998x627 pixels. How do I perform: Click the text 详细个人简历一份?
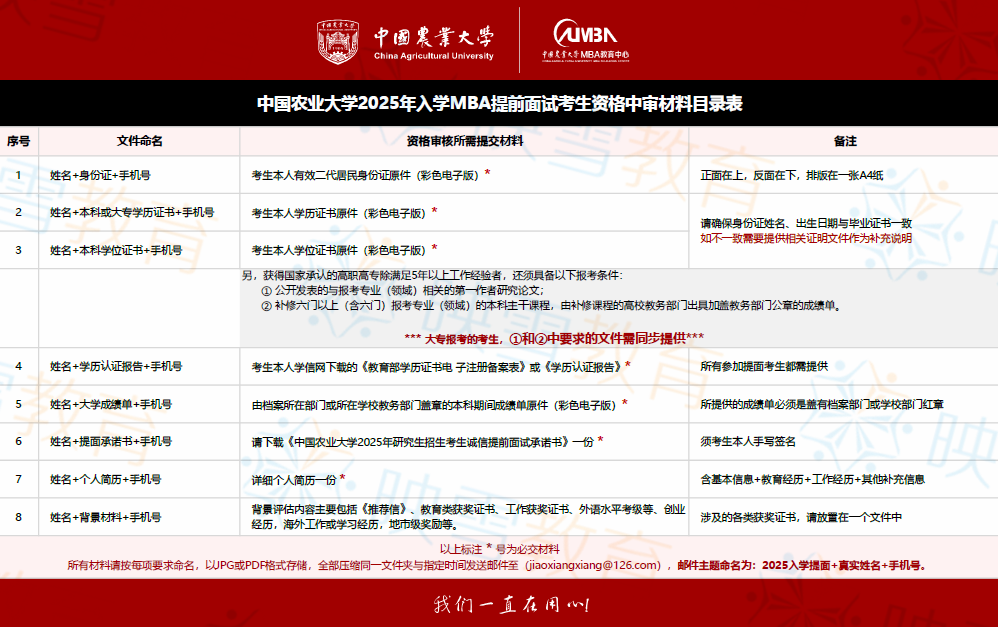(x=293, y=480)
